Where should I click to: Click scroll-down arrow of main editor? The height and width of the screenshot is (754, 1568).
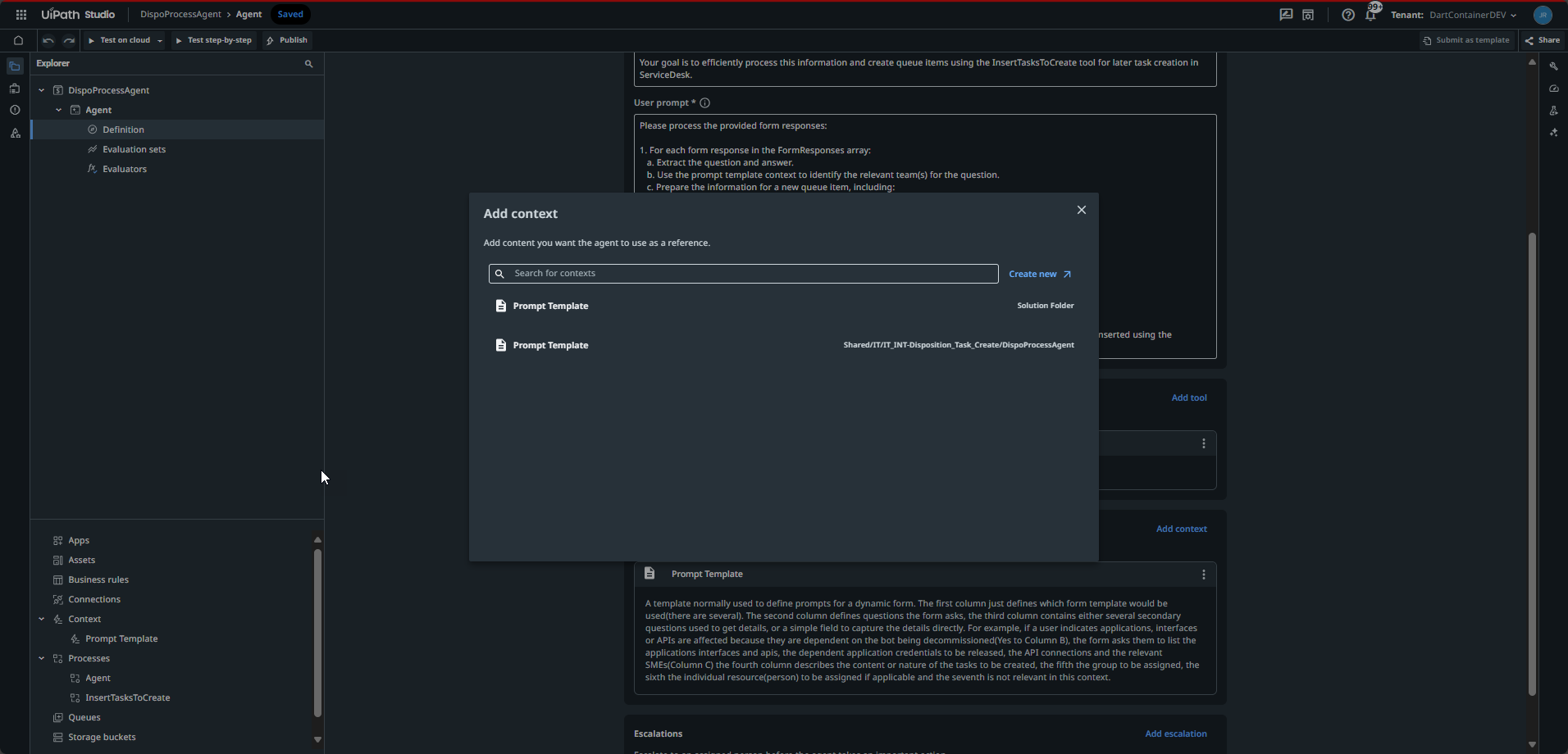(x=1532, y=744)
